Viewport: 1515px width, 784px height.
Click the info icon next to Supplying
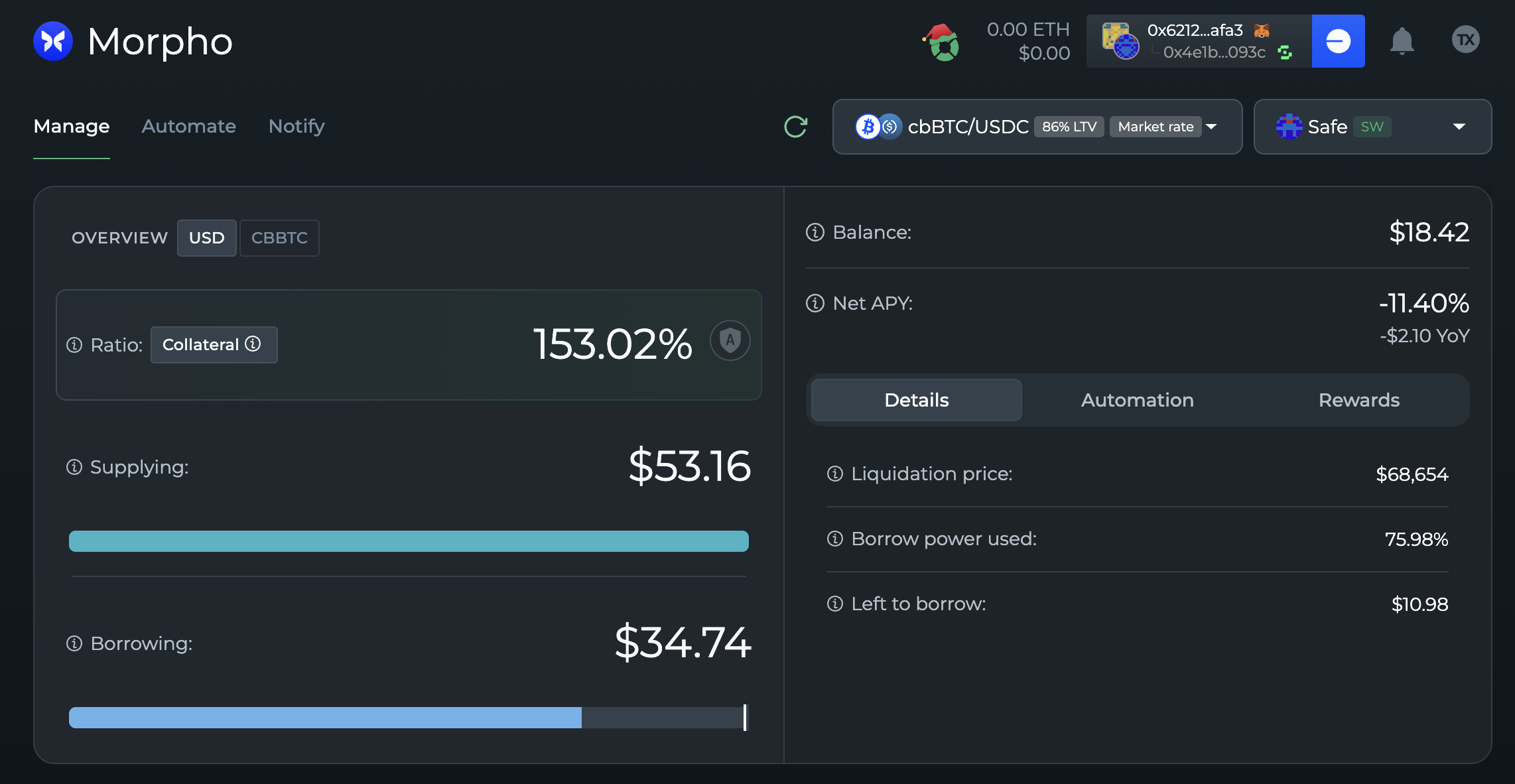(x=74, y=467)
